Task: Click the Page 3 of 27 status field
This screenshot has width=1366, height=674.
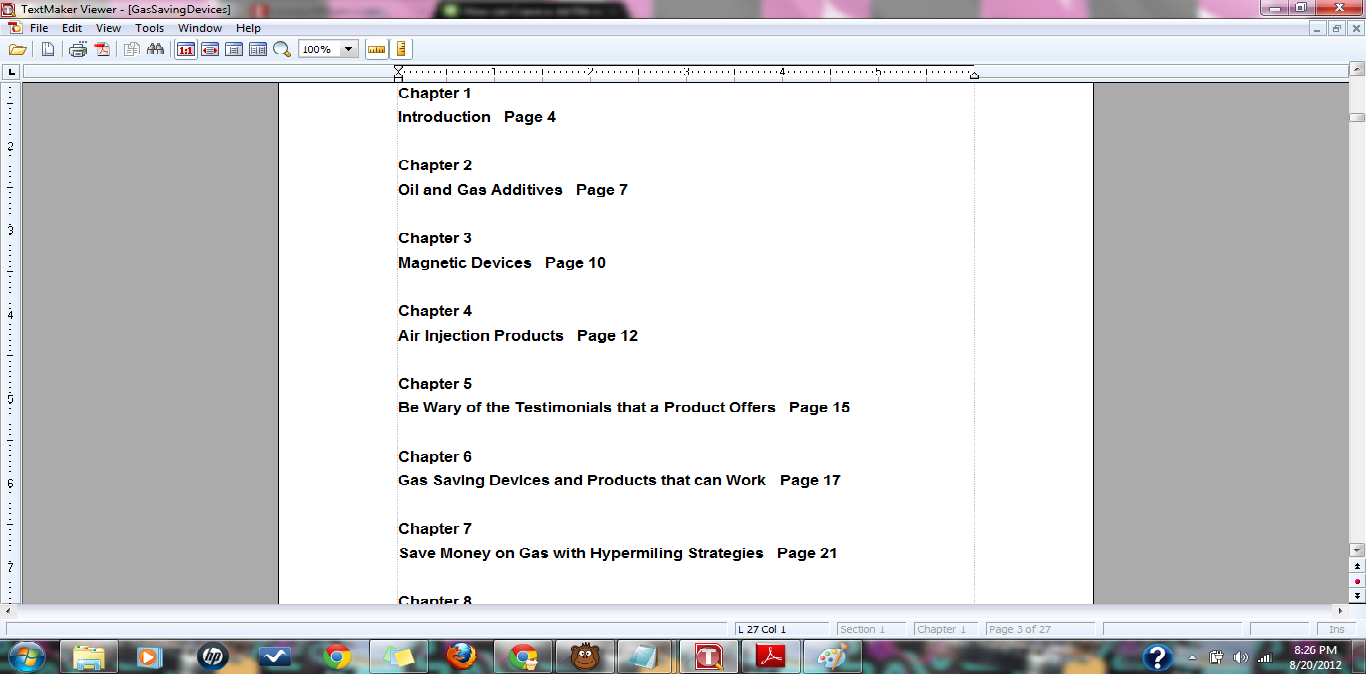Action: click(1019, 629)
